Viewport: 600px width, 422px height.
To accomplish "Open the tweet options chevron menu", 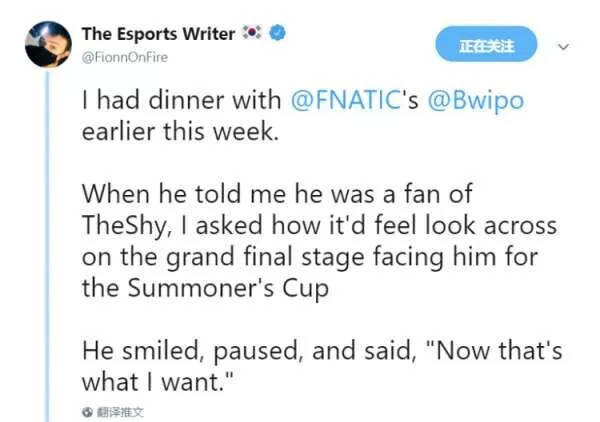I will [x=563, y=46].
